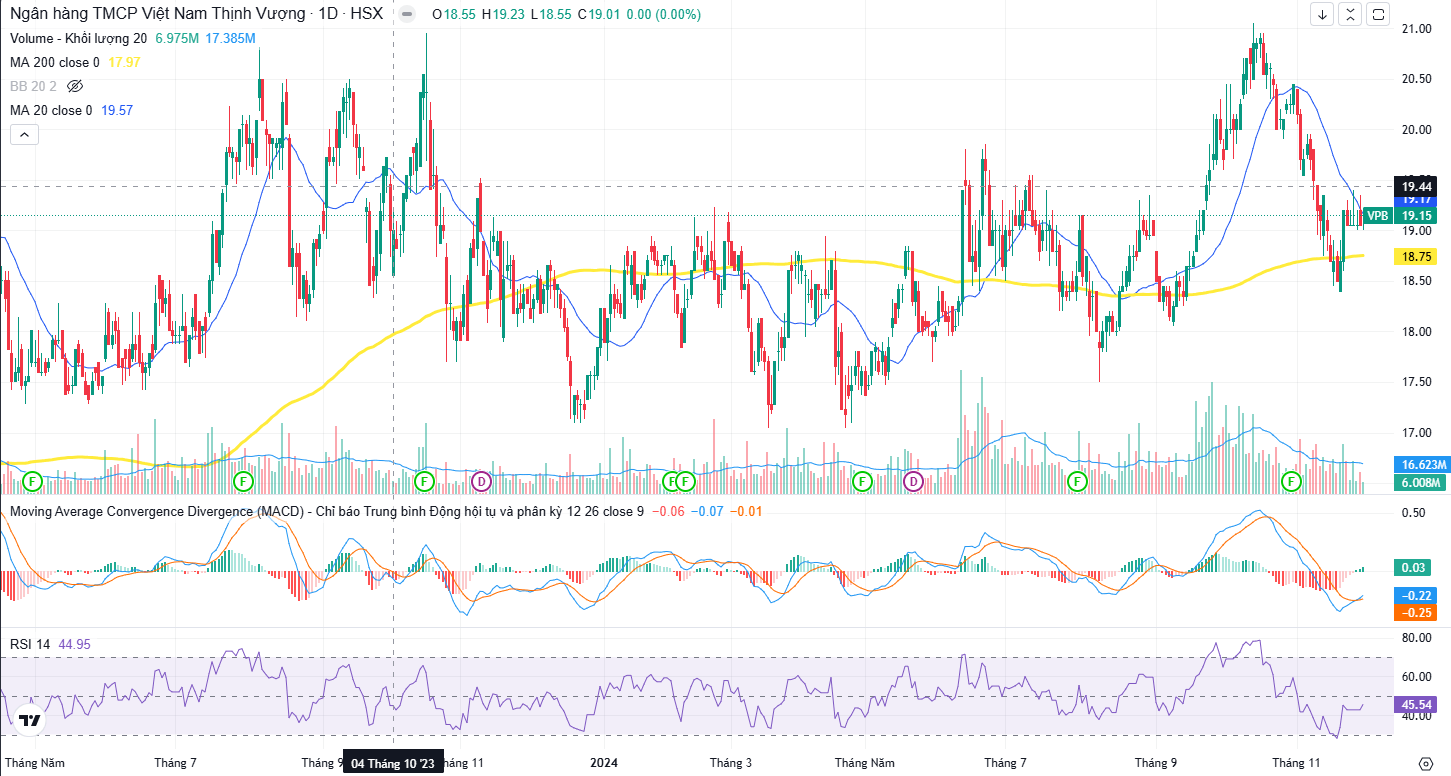Click the green 6.008M volume label
Screen dimensions: 1451x776
coord(1420,482)
